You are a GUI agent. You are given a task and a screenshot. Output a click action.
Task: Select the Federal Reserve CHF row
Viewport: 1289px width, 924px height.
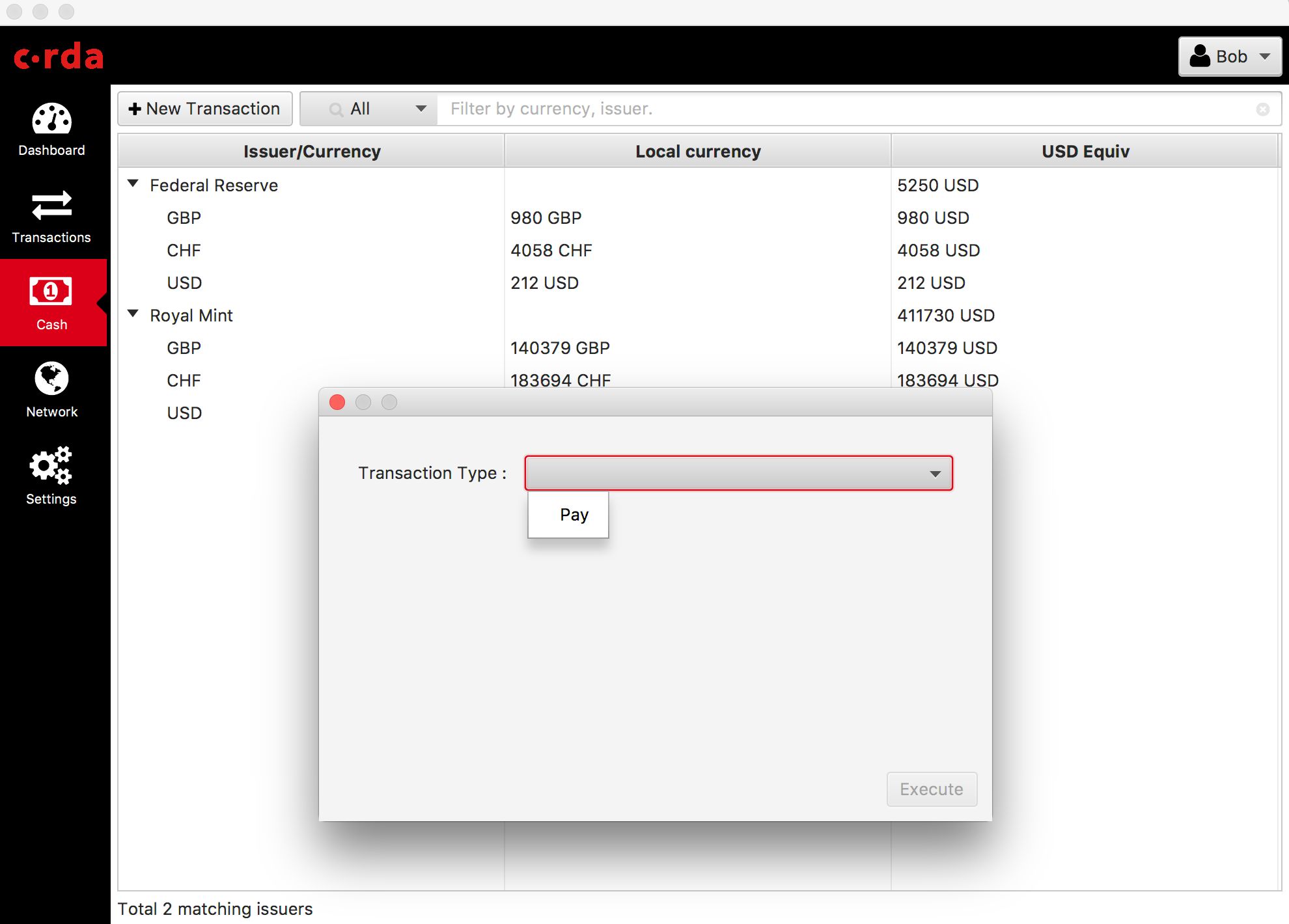[184, 251]
